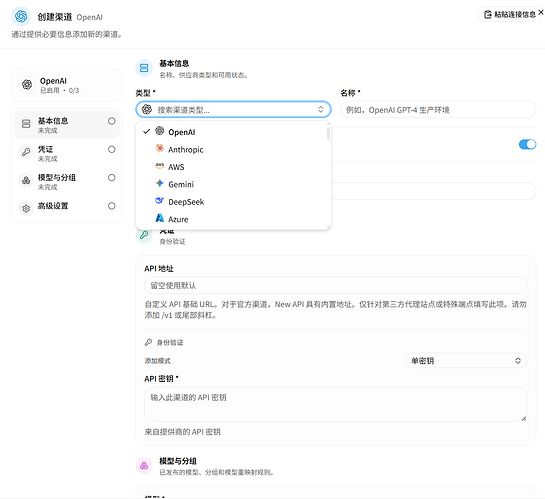Image resolution: width=545 pixels, height=499 pixels.
Task: Select OpenAI from the type list
Action: (x=231, y=132)
